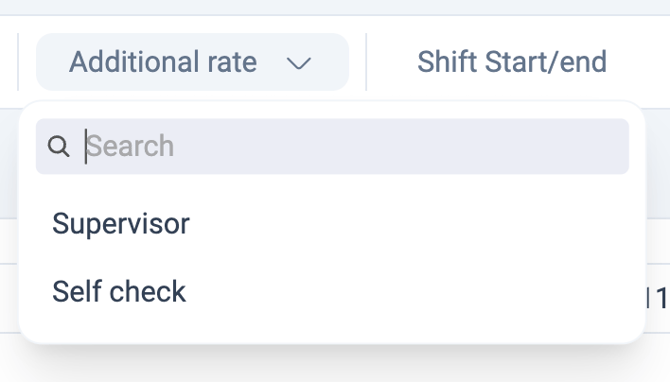Open the Additional rate dropdown
The image size is (670, 382).
[x=192, y=62]
